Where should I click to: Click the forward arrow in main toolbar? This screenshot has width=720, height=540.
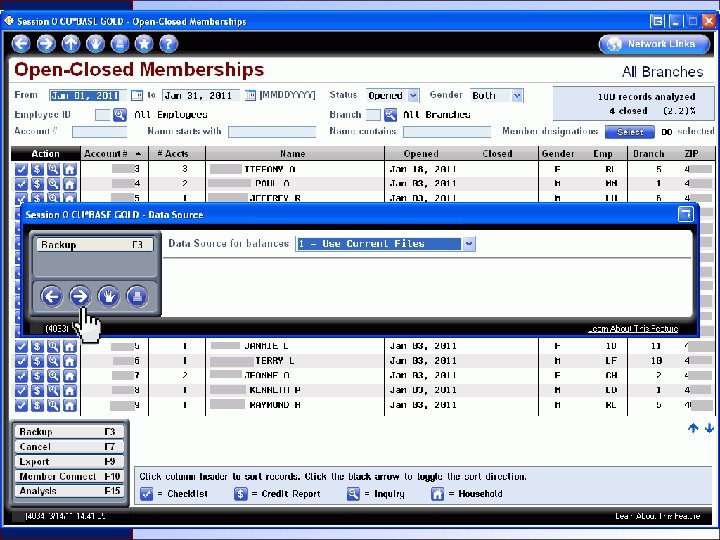(x=46, y=44)
